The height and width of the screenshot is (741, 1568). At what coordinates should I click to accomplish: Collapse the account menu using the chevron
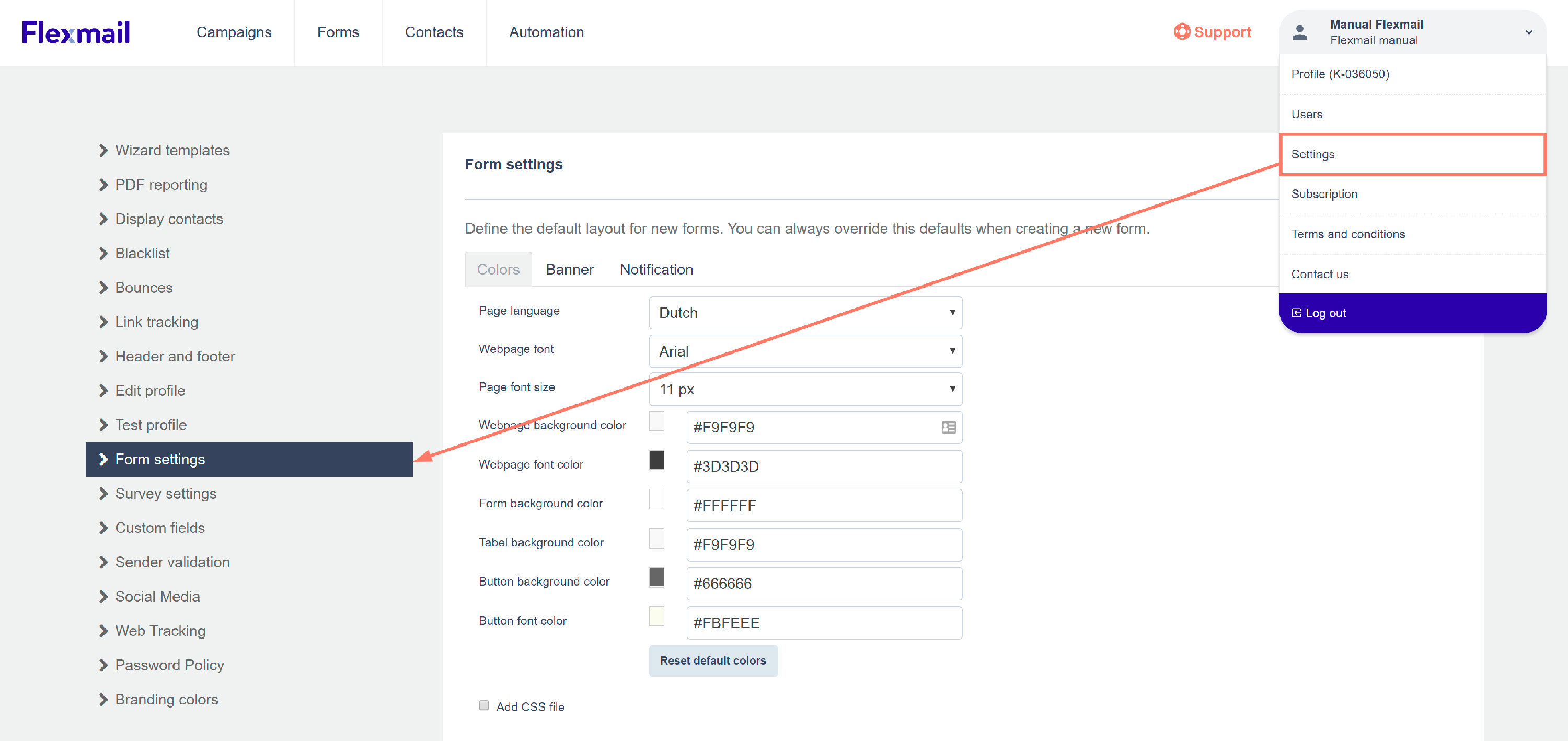(x=1528, y=32)
